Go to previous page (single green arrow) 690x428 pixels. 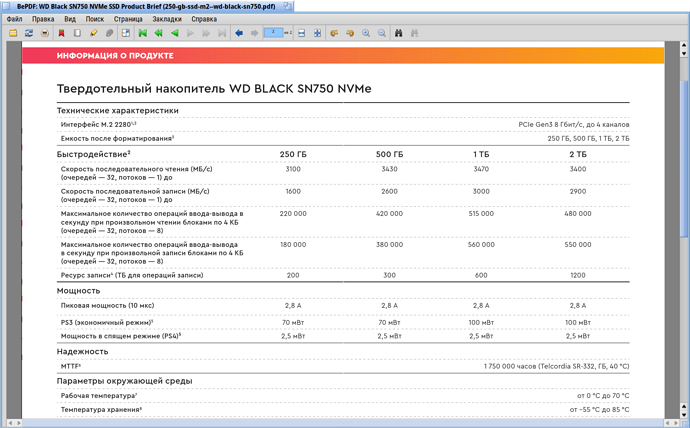175,33
